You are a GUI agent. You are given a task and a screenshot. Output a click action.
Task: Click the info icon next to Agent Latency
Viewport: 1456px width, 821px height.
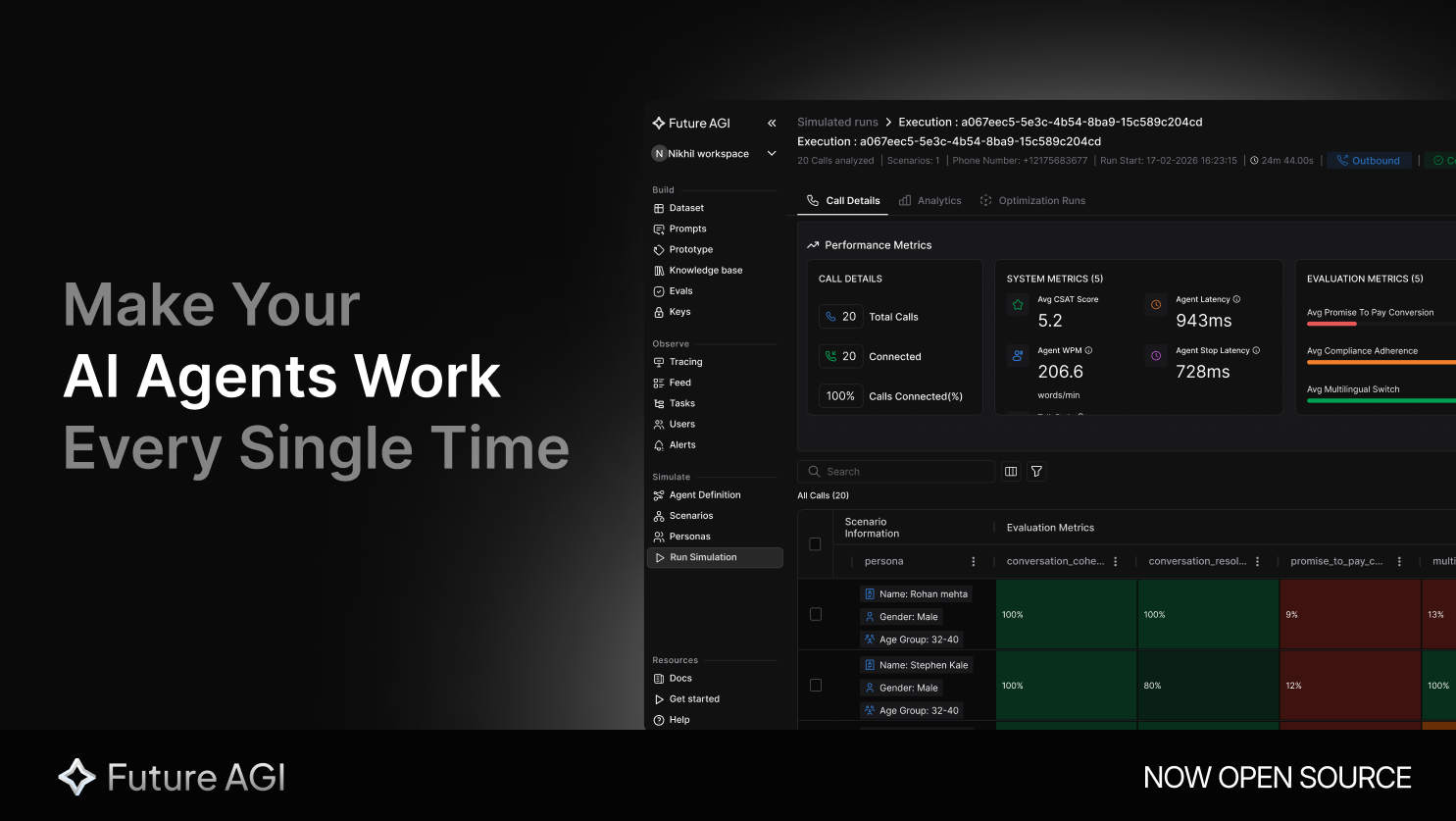click(x=1236, y=299)
